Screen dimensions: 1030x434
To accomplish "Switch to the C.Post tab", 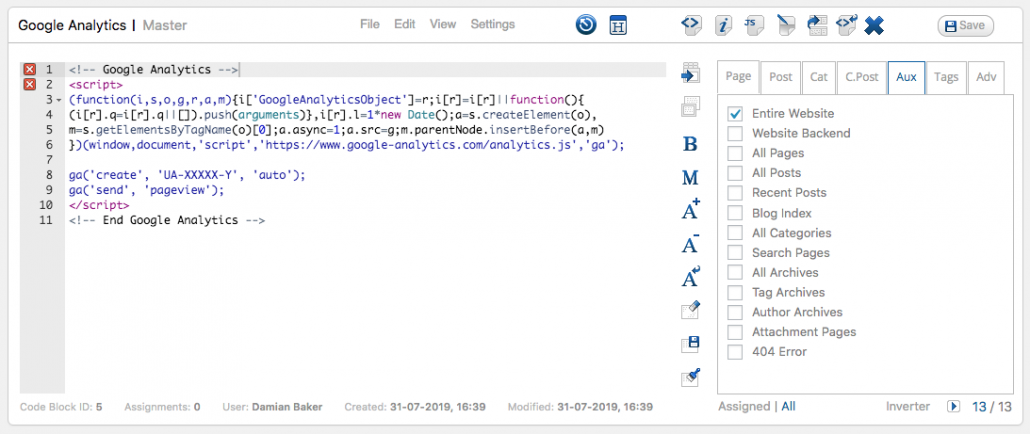I will [x=861, y=77].
